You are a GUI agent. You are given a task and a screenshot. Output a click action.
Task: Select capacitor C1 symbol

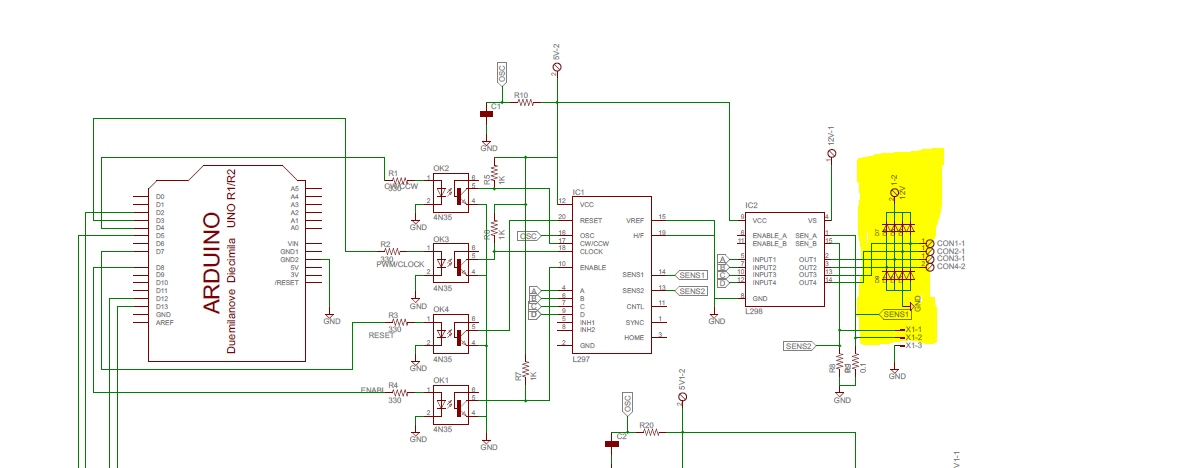tap(486, 114)
